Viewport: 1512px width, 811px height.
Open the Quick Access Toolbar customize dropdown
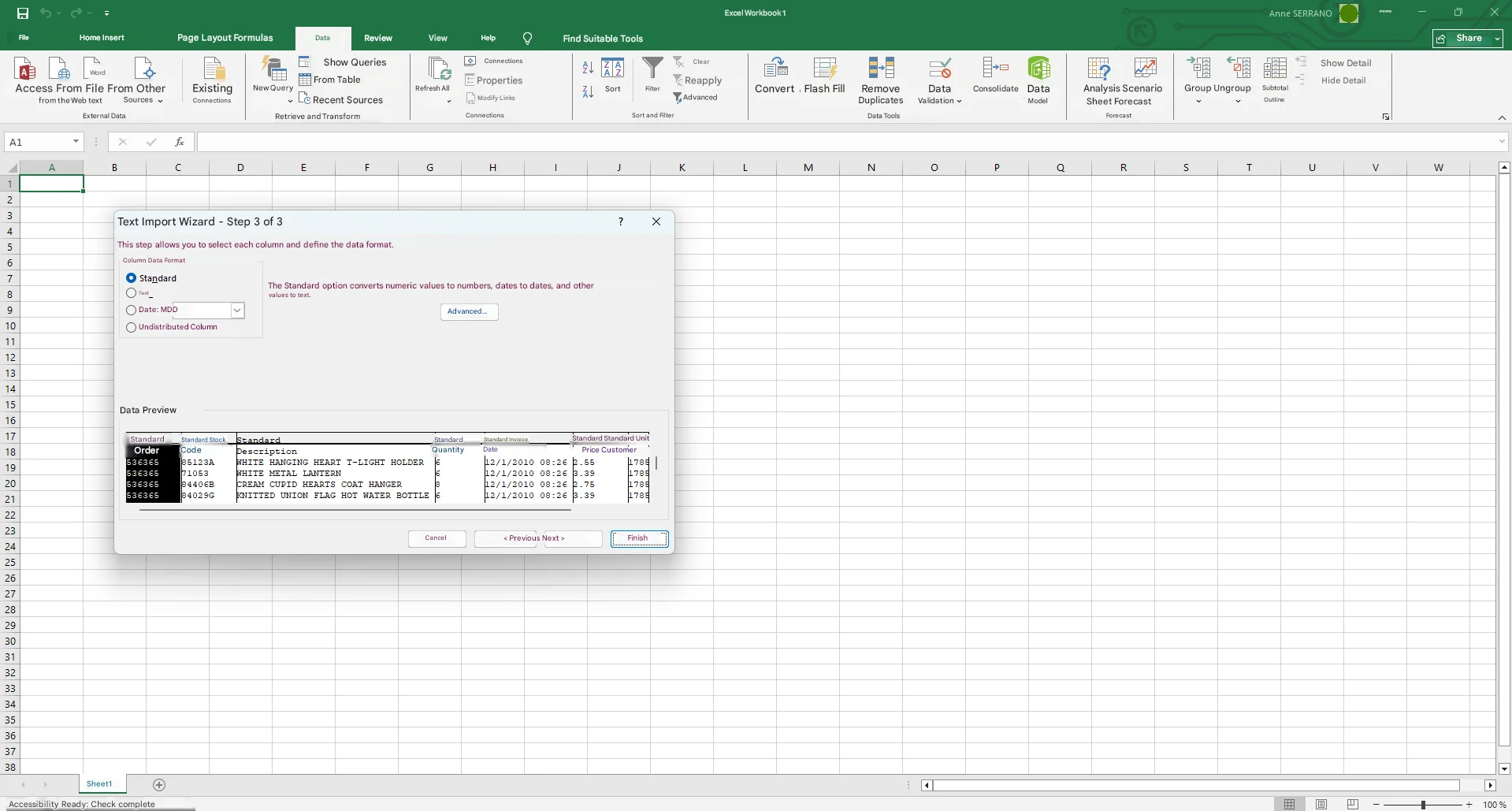(x=106, y=13)
